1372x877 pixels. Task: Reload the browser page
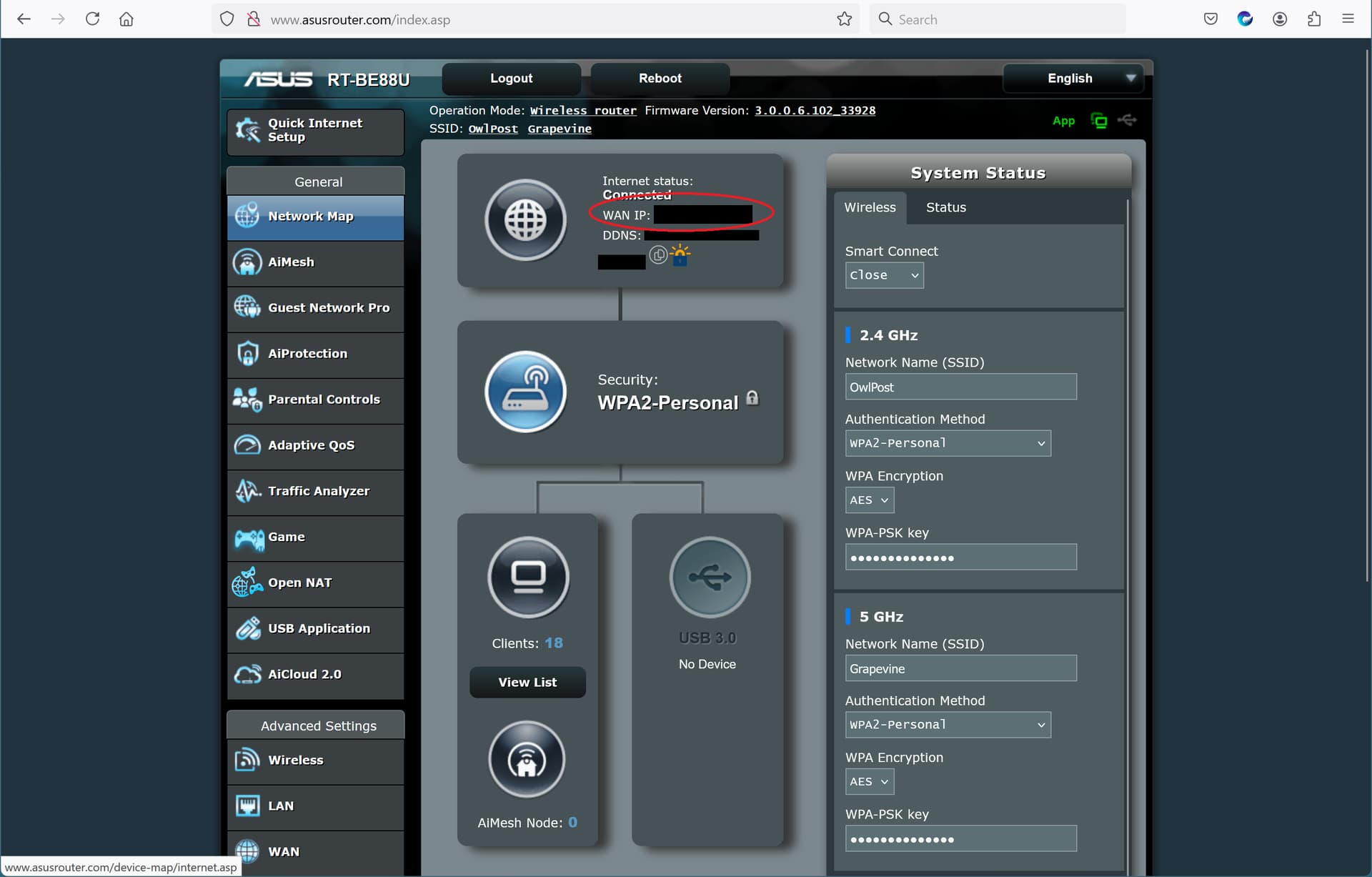pos(92,19)
